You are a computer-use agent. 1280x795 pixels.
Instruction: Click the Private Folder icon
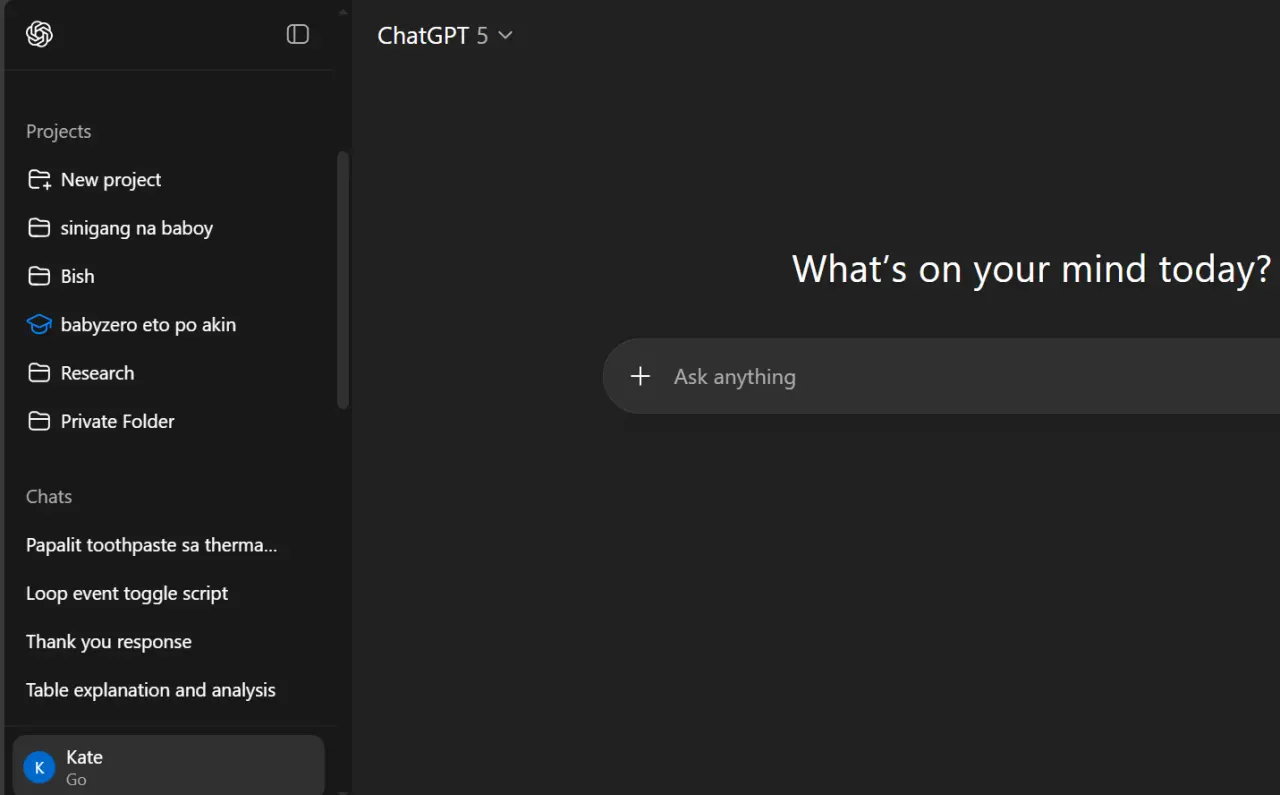point(39,421)
